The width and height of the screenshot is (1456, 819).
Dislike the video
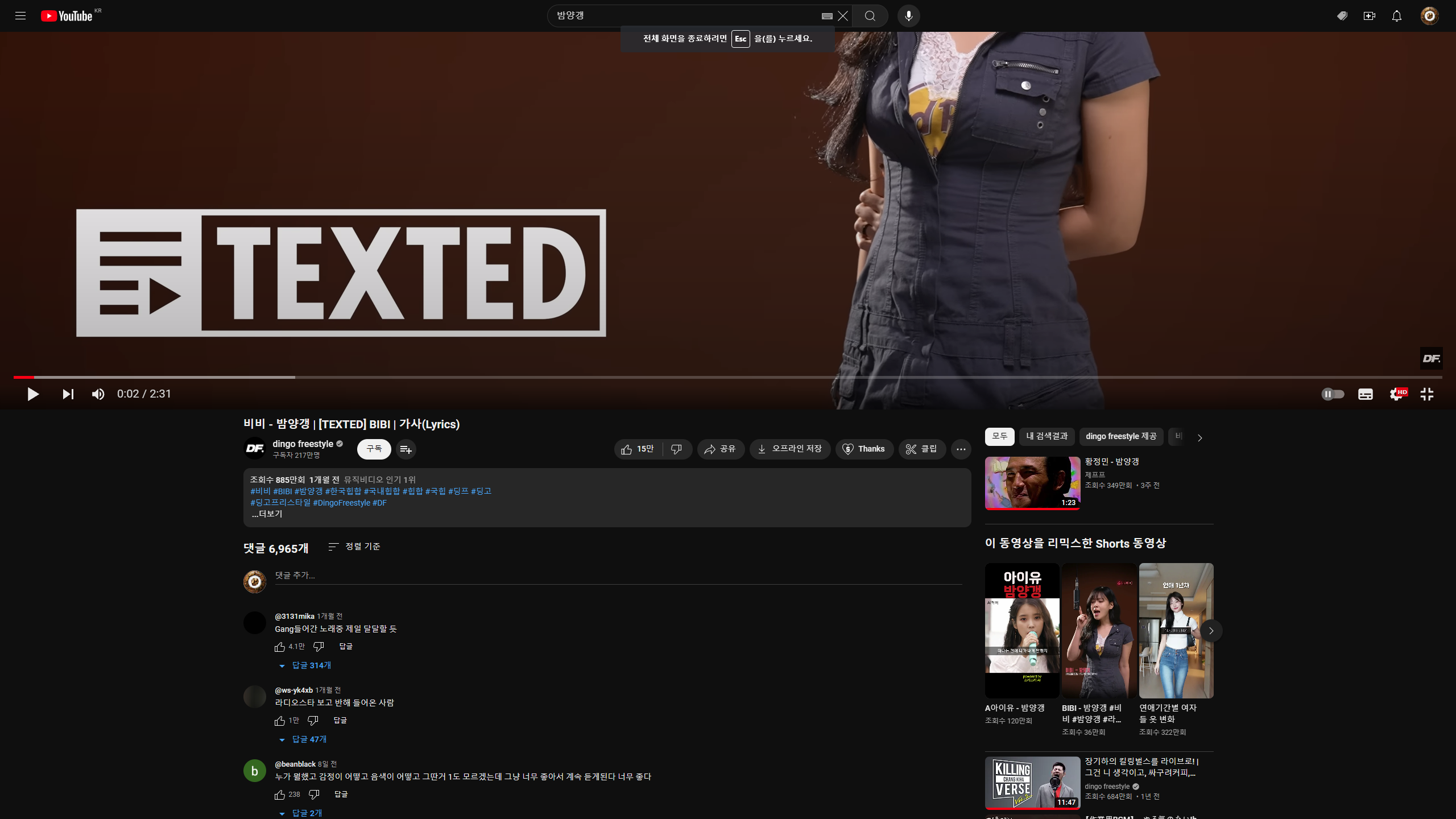pyautogui.click(x=676, y=449)
